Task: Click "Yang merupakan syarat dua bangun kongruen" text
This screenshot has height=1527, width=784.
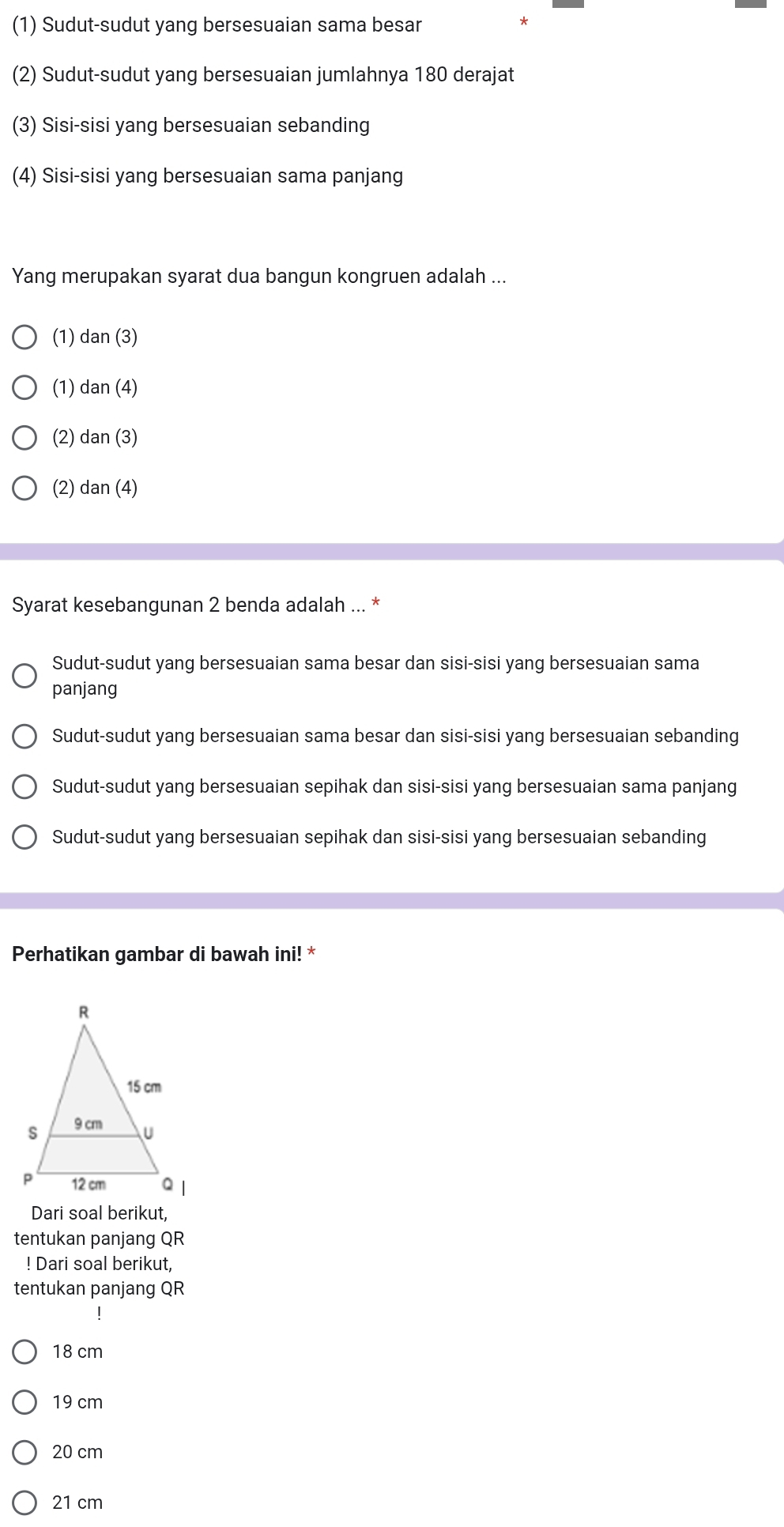Action: click(x=259, y=277)
